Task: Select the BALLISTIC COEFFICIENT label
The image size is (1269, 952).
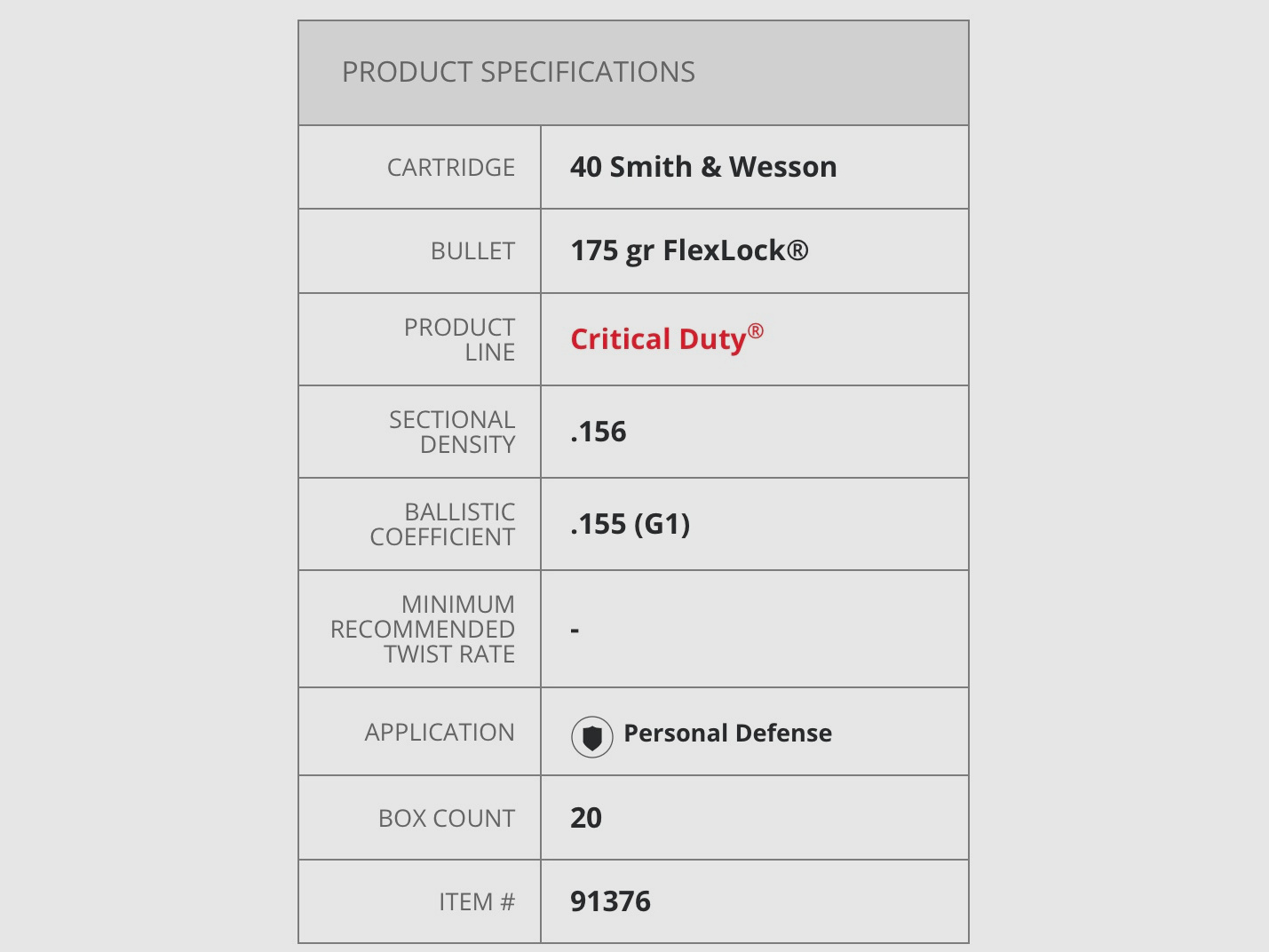Action: point(442,524)
